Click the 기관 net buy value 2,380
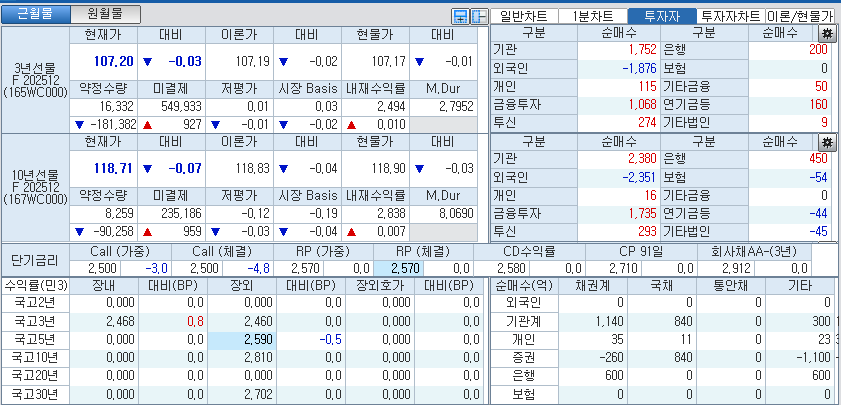The image size is (841, 405). pos(644,159)
